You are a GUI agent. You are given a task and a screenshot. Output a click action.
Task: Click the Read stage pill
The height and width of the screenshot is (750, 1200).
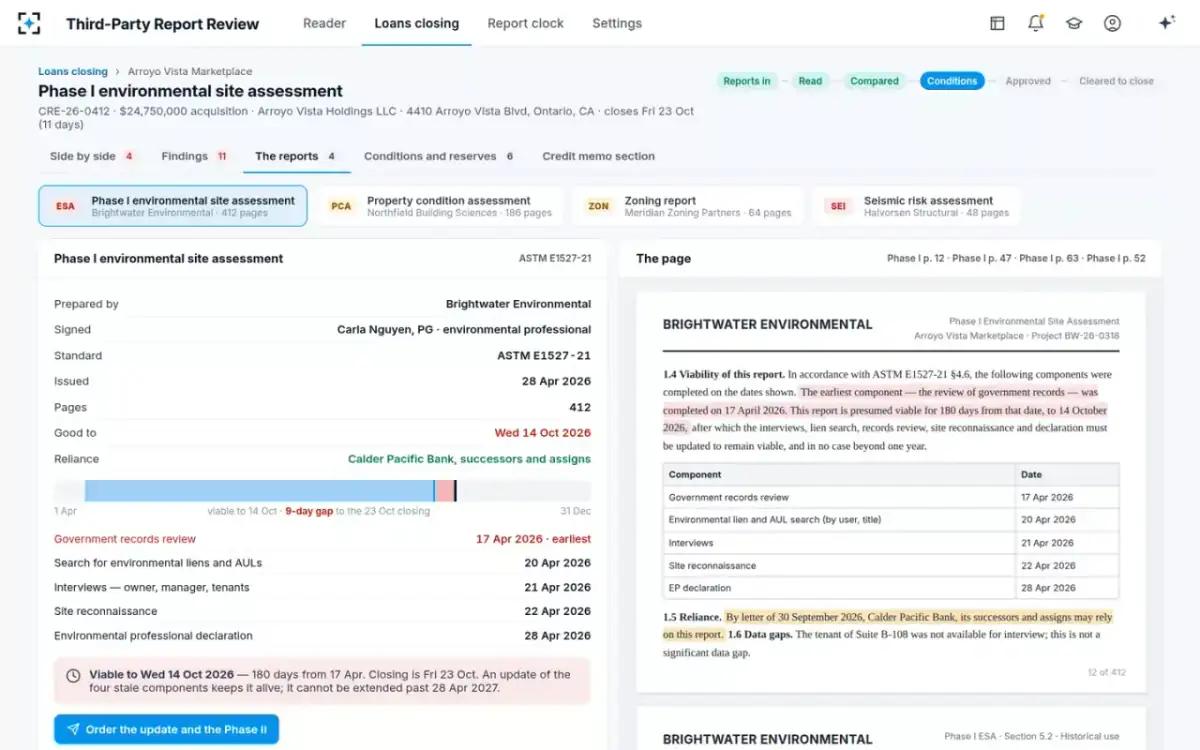810,81
